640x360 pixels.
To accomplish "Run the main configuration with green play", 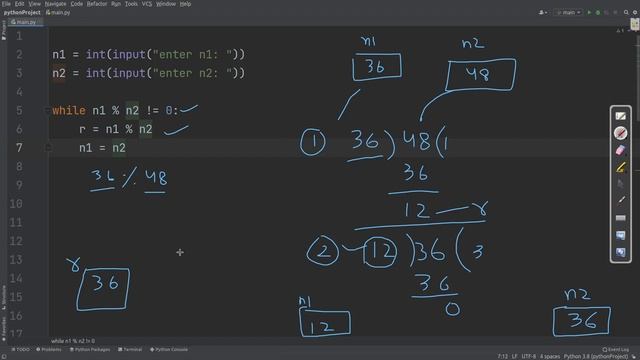I will (589, 13).
